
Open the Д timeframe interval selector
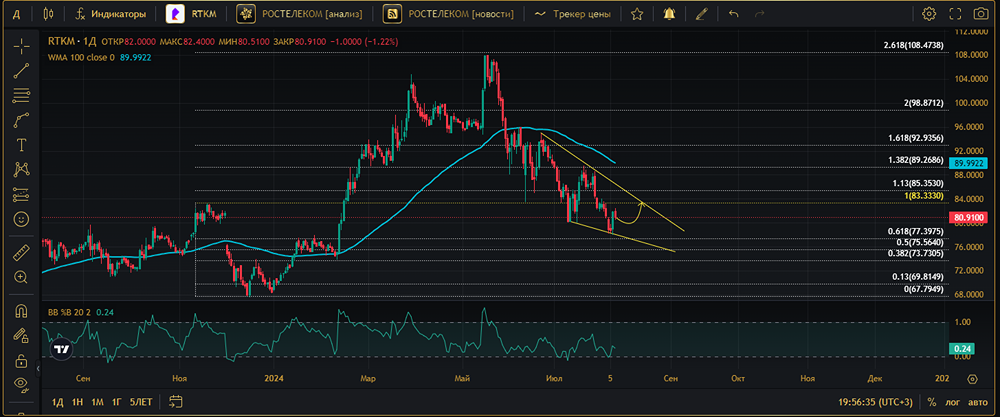(x=15, y=14)
